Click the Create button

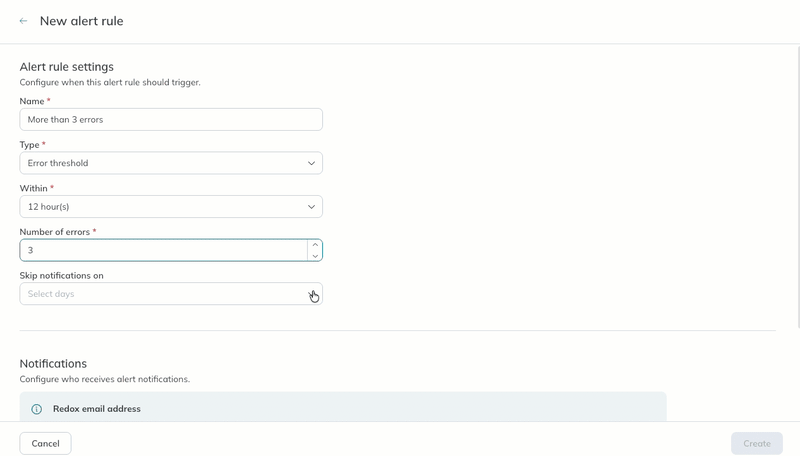pyautogui.click(x=757, y=443)
